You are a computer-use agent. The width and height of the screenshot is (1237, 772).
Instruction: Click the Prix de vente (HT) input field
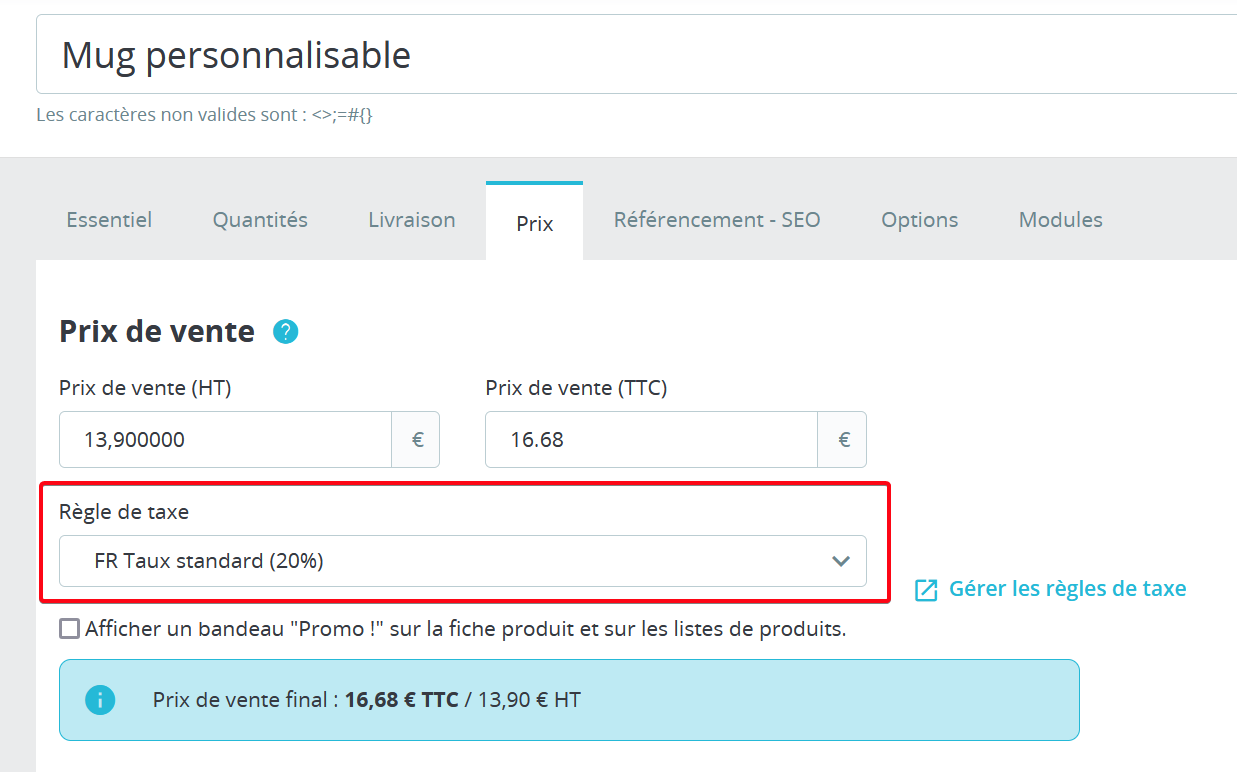pos(225,439)
